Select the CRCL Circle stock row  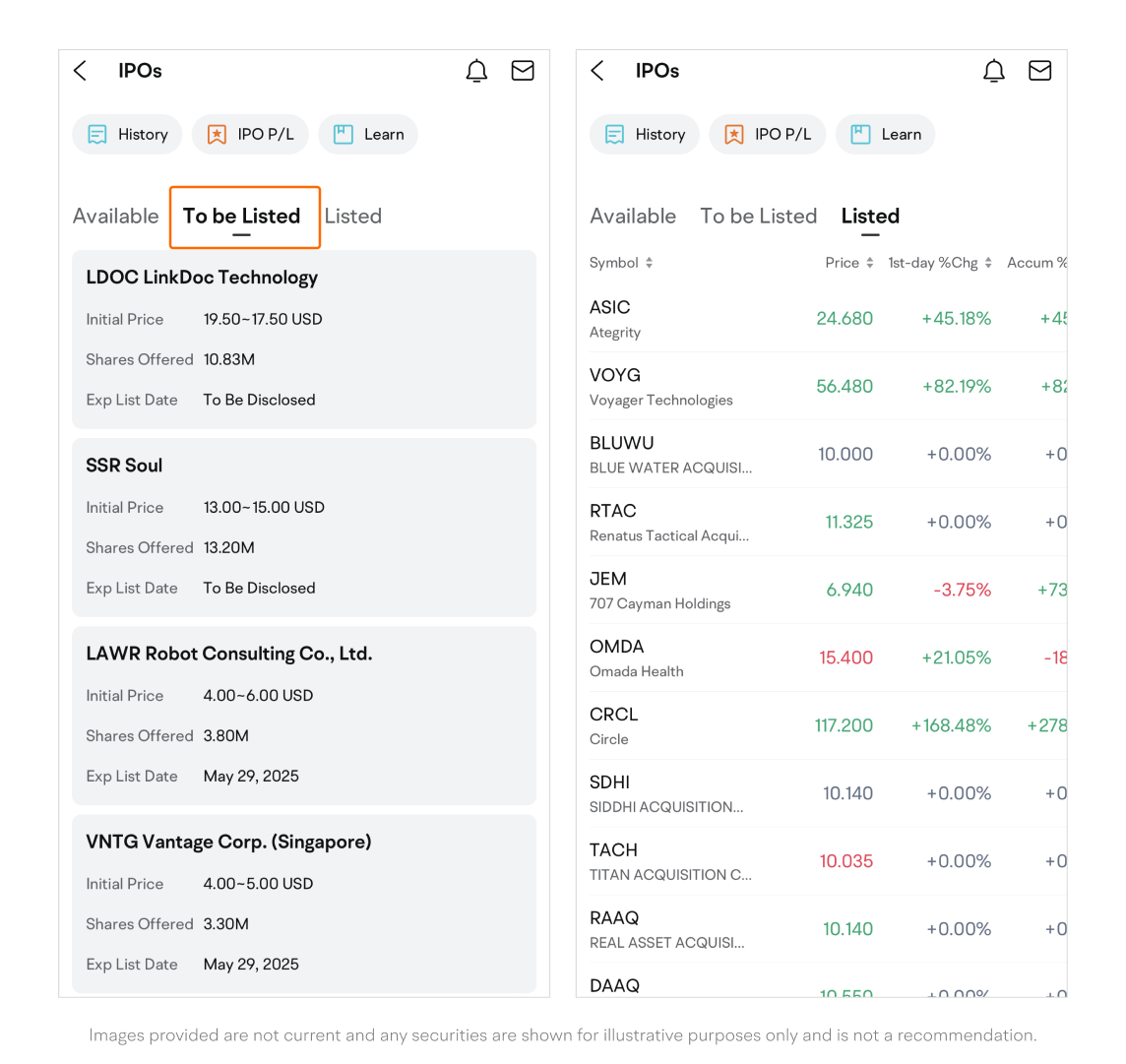point(821,725)
